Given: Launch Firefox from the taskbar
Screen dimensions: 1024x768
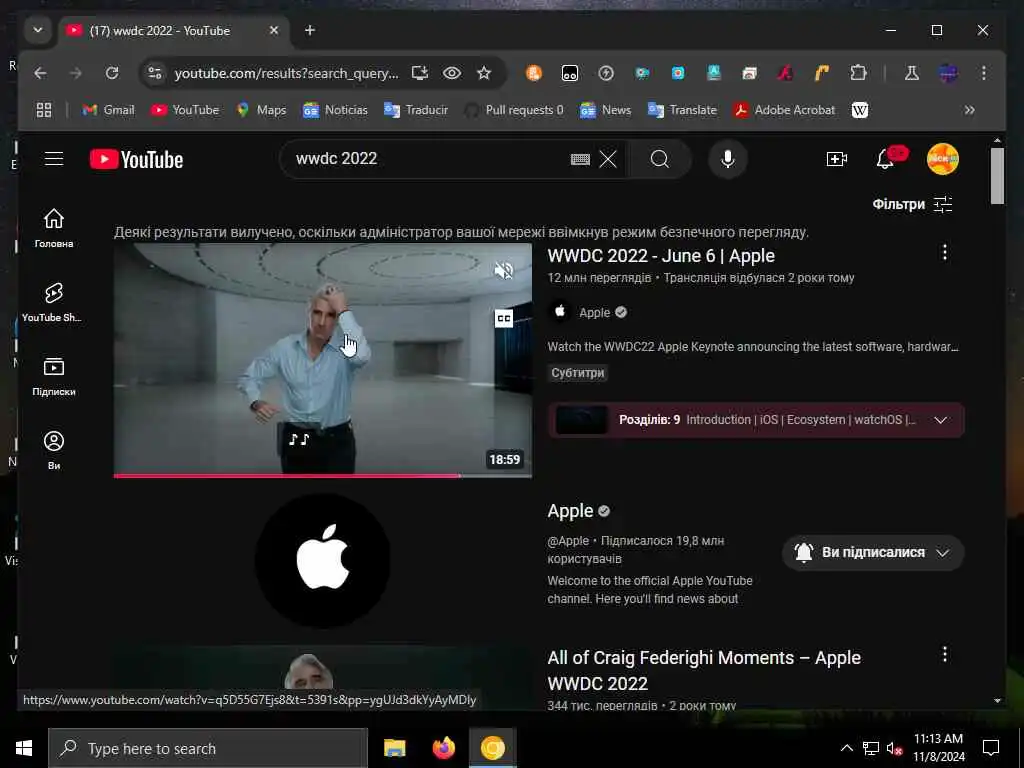Looking at the screenshot, I should pos(443,748).
